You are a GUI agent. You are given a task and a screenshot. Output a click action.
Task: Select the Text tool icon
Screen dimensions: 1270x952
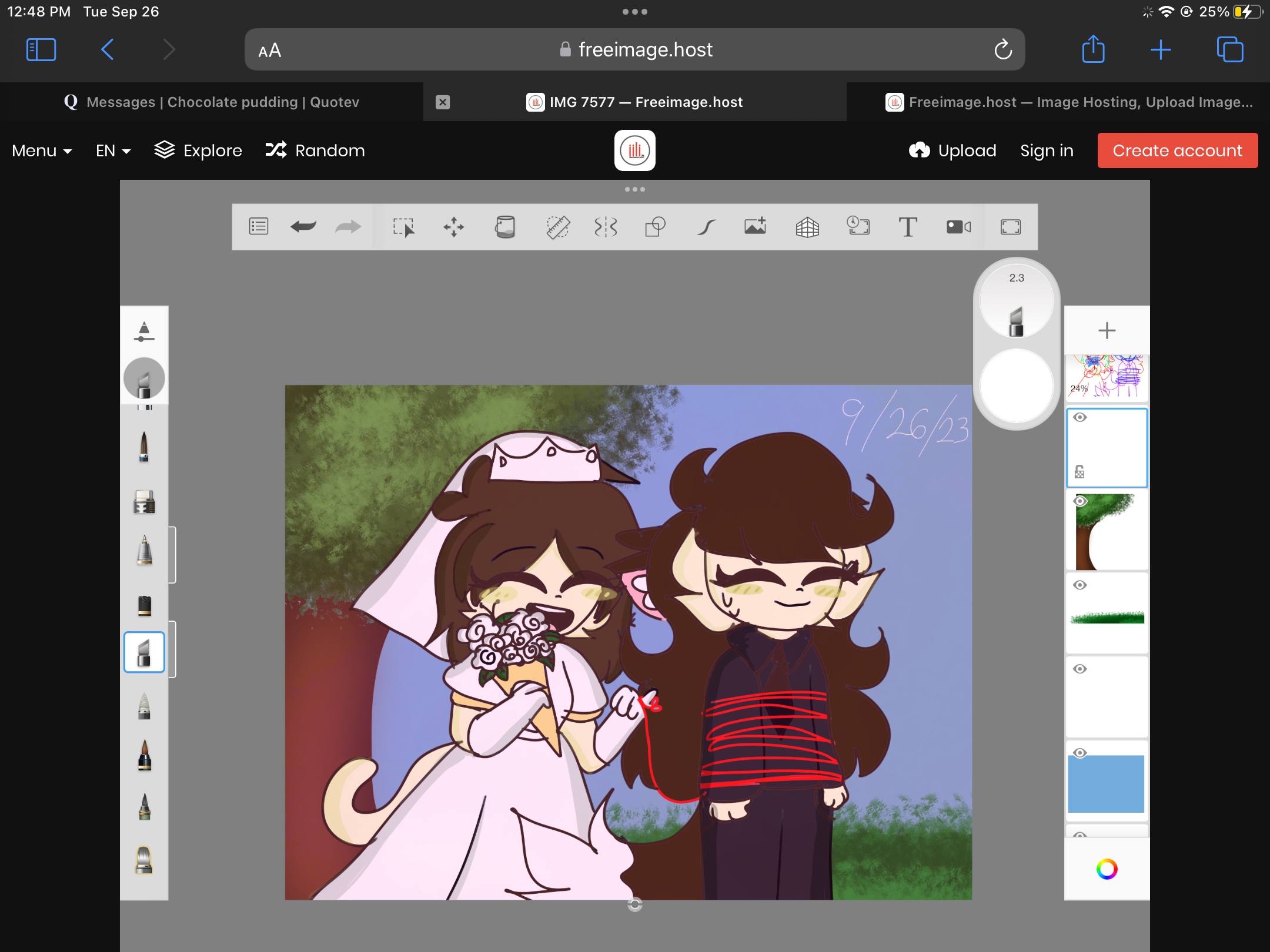(908, 227)
